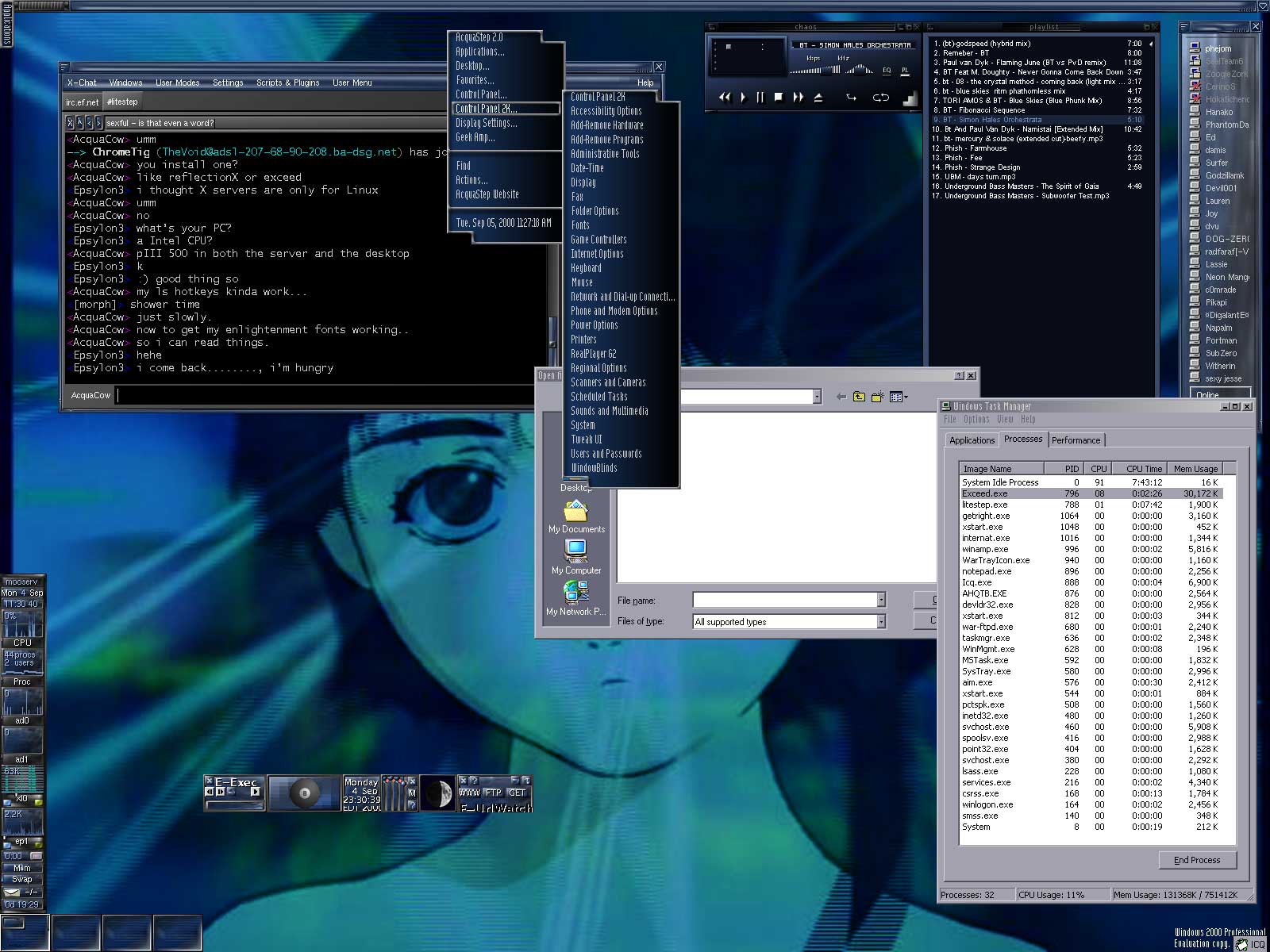The height and width of the screenshot is (952, 1270).
Task: Click the Online status button in ICQ
Action: pos(1219,393)
